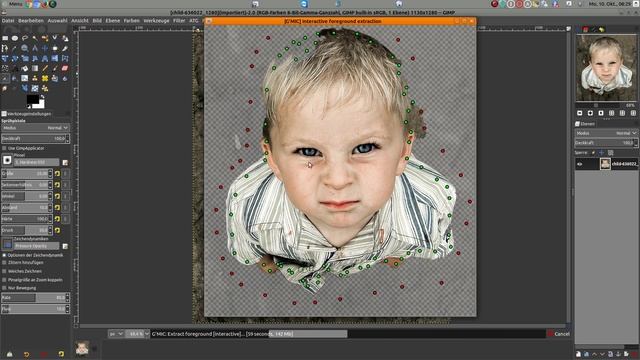The height and width of the screenshot is (360, 640).
Task: Click the black foreground color swatch
Action: pyautogui.click(x=33, y=98)
